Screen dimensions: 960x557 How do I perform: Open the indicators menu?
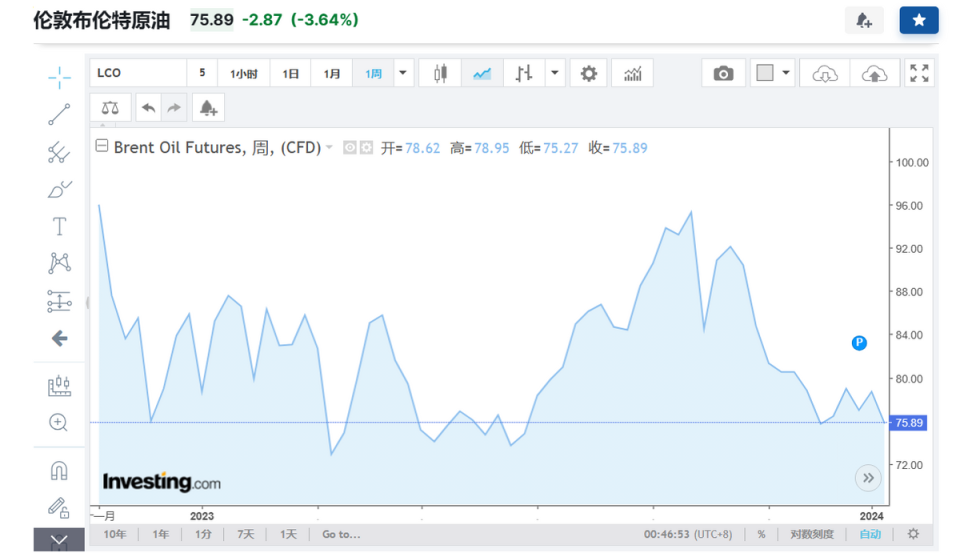point(632,73)
